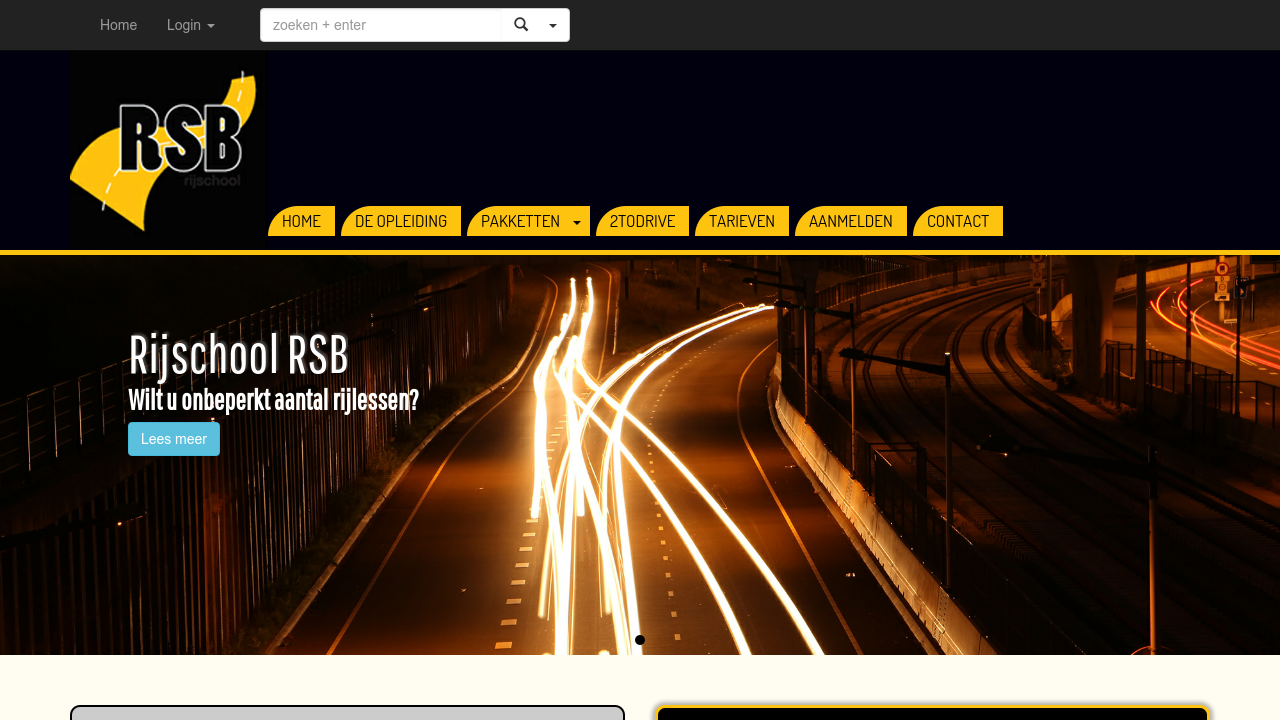The height and width of the screenshot is (720, 1280).
Task: Select the carousel dot indicator
Action: (639, 638)
